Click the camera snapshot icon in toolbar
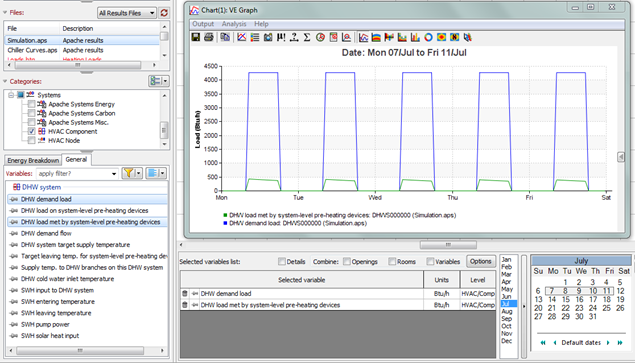 coord(268,37)
